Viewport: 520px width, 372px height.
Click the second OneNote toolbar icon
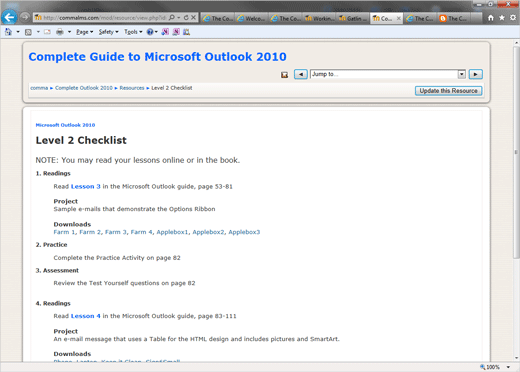[x=176, y=32]
